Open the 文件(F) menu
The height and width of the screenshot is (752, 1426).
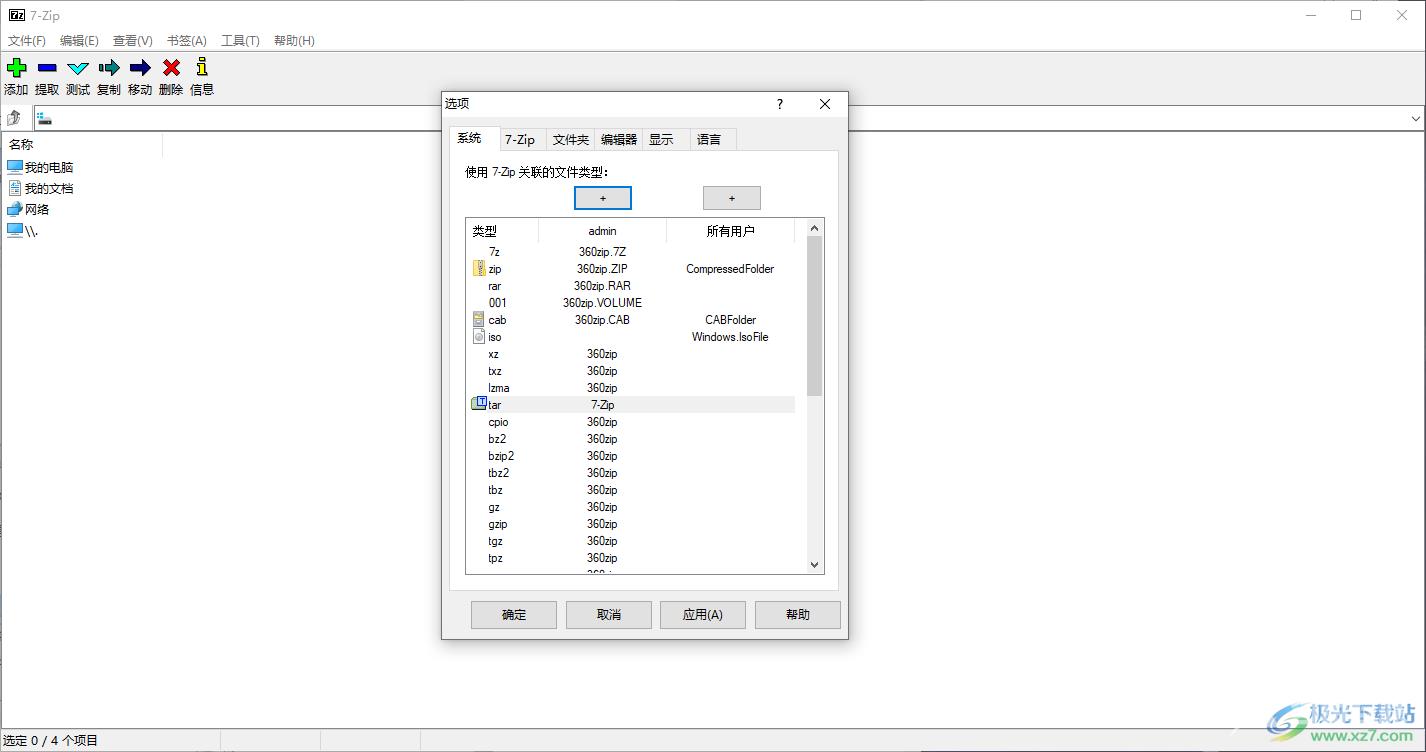(x=27, y=41)
